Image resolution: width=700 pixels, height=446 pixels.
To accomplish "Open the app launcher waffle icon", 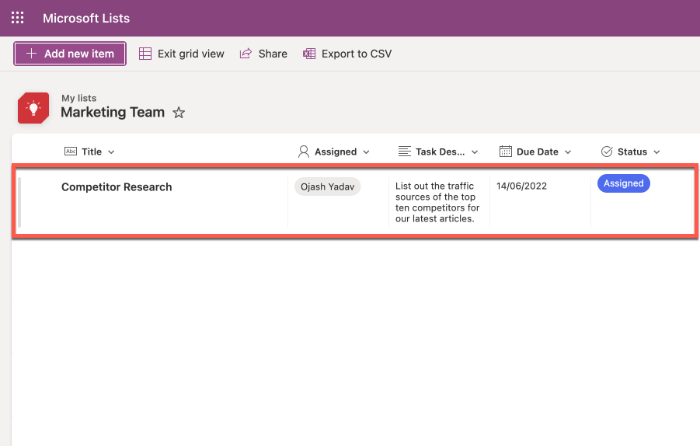I will (x=17, y=18).
